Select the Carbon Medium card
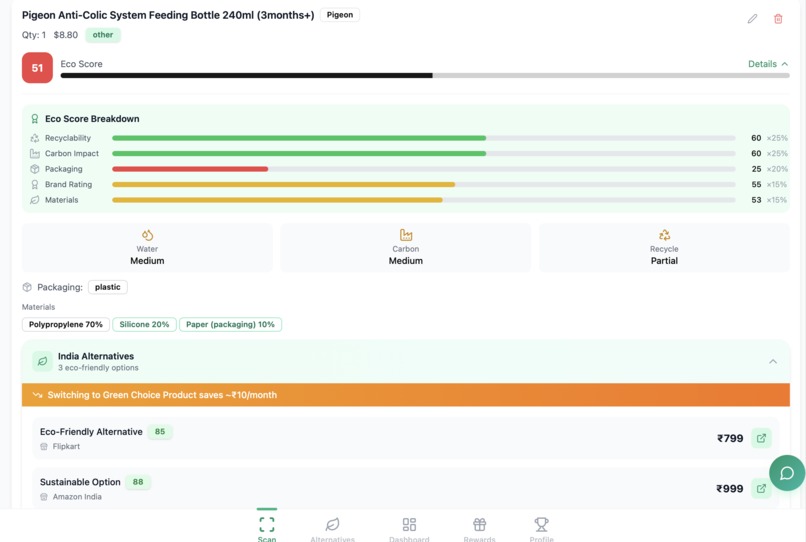Image resolution: width=806 pixels, height=542 pixels. tap(406, 247)
